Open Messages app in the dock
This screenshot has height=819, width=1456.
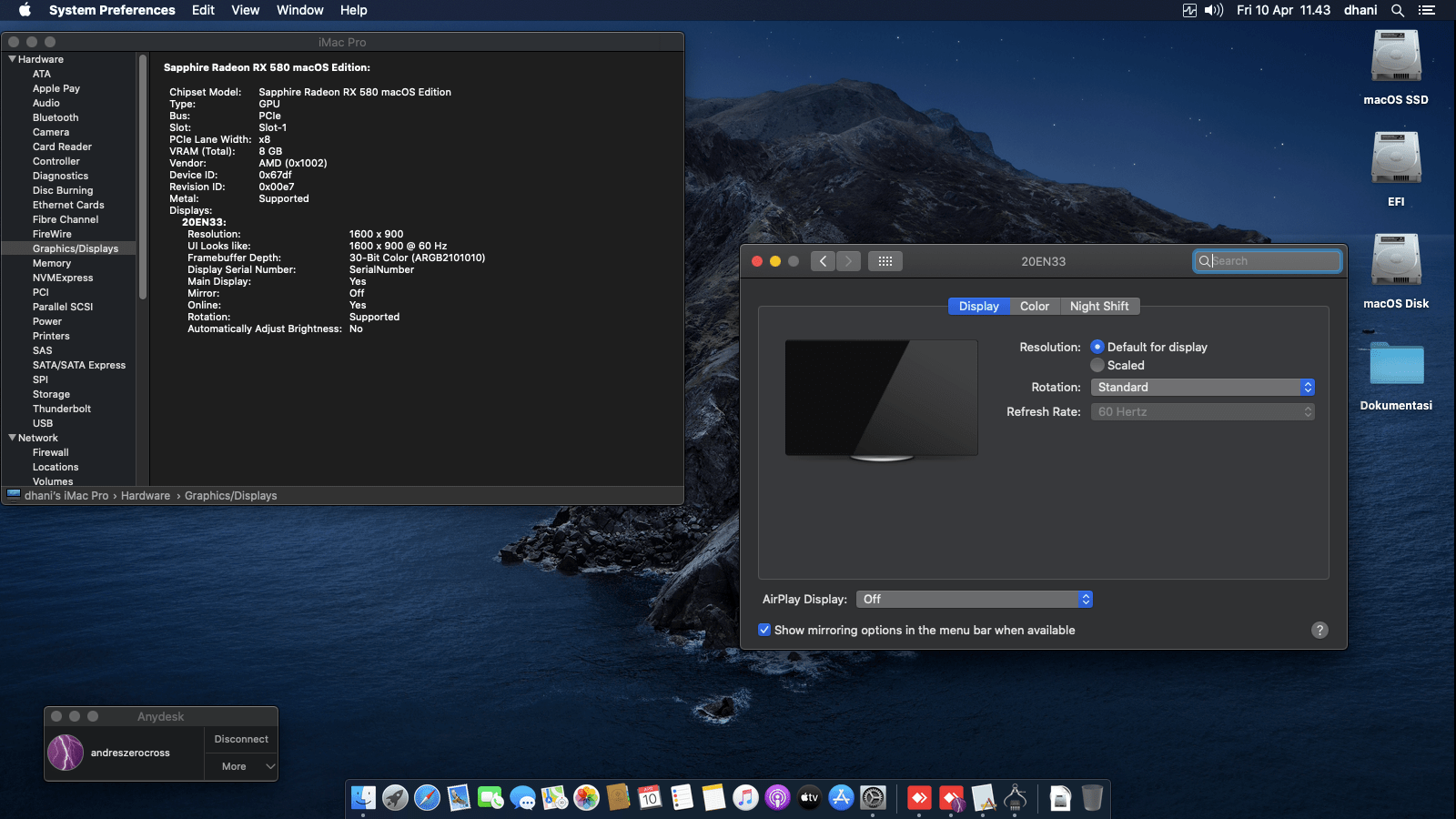[522, 798]
